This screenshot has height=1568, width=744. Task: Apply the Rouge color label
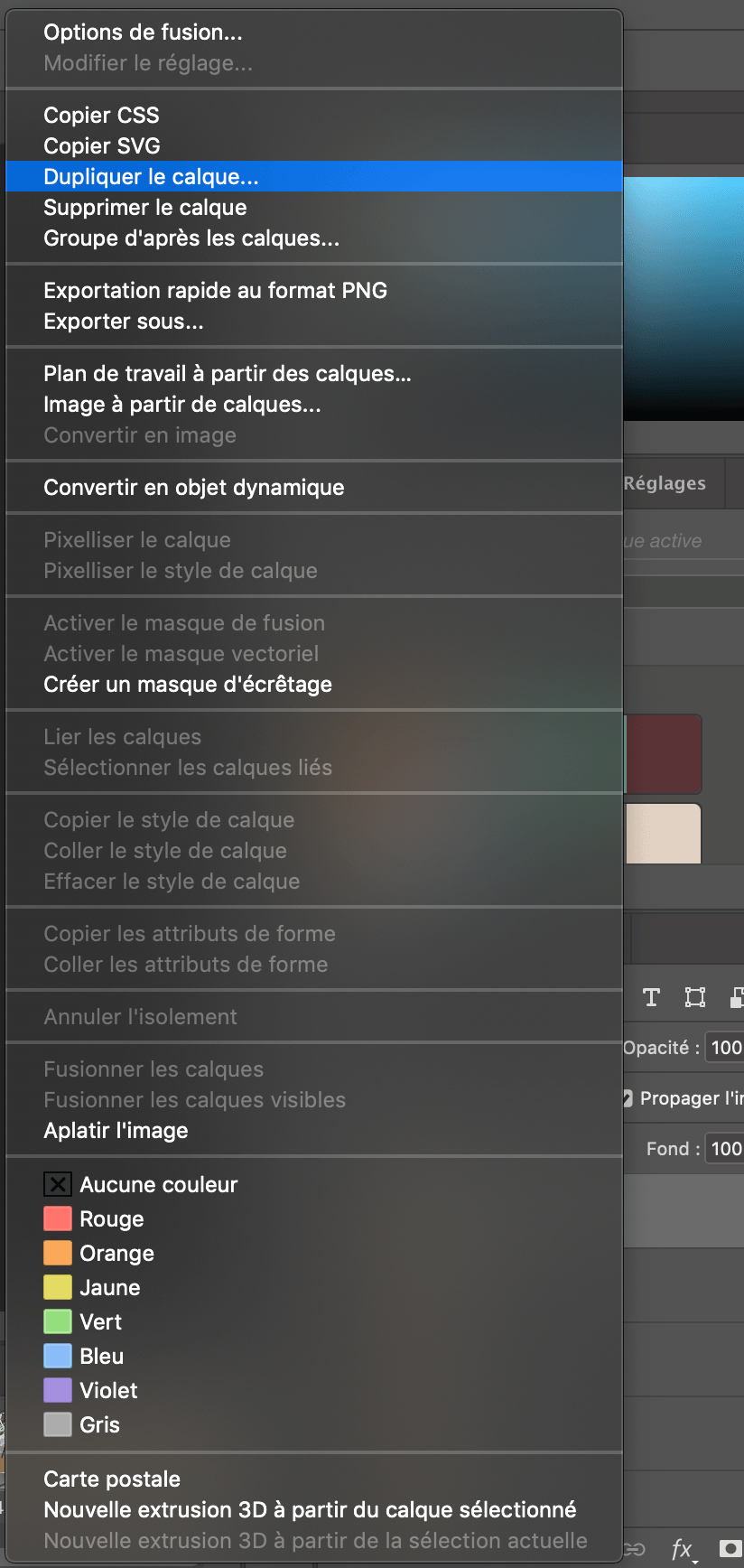[111, 1218]
